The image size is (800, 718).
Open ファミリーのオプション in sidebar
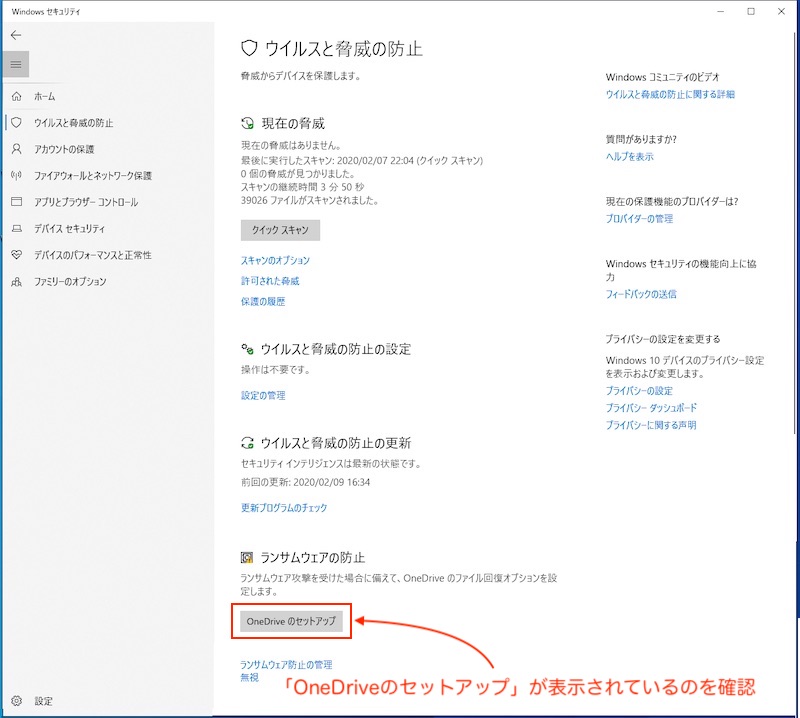click(70, 281)
